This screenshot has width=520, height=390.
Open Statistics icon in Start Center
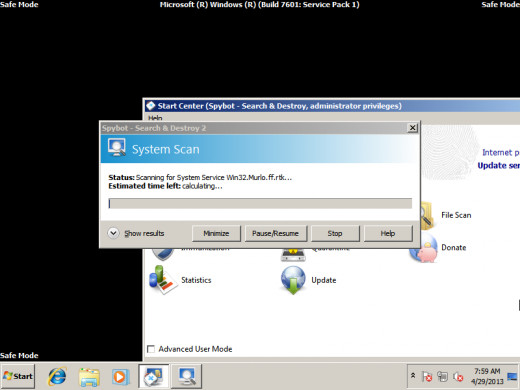point(162,280)
